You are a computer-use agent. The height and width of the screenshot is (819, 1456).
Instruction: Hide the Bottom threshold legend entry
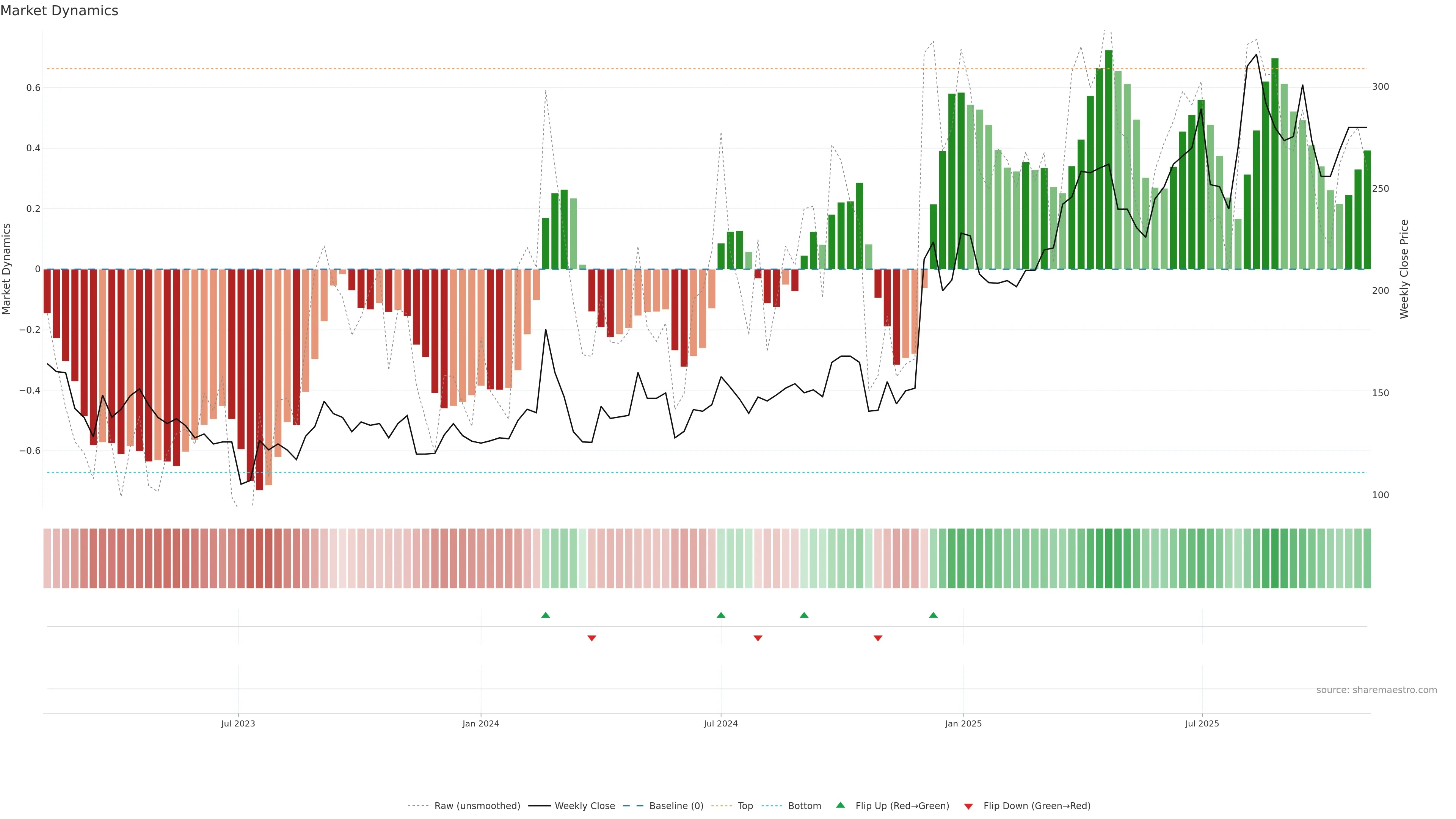[x=804, y=806]
